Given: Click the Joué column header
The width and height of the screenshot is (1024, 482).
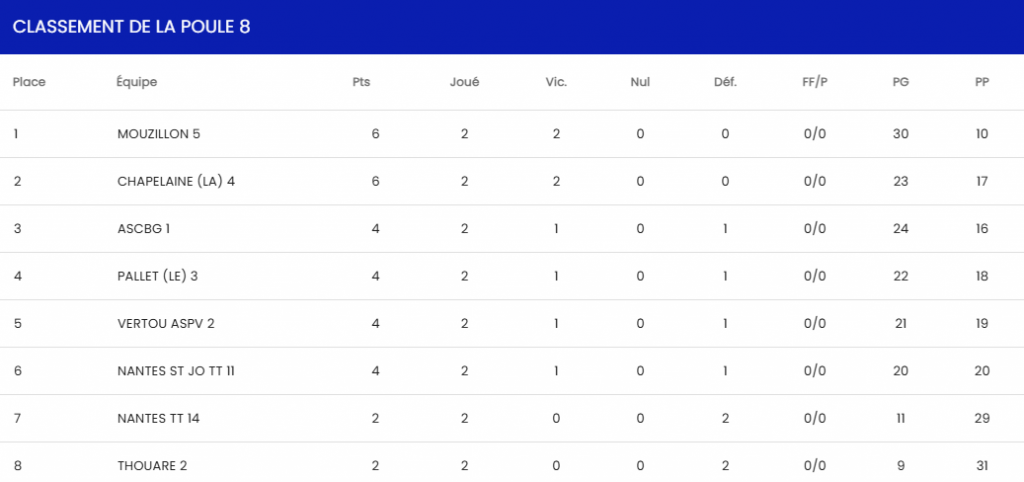Looking at the screenshot, I should pyautogui.click(x=464, y=82).
